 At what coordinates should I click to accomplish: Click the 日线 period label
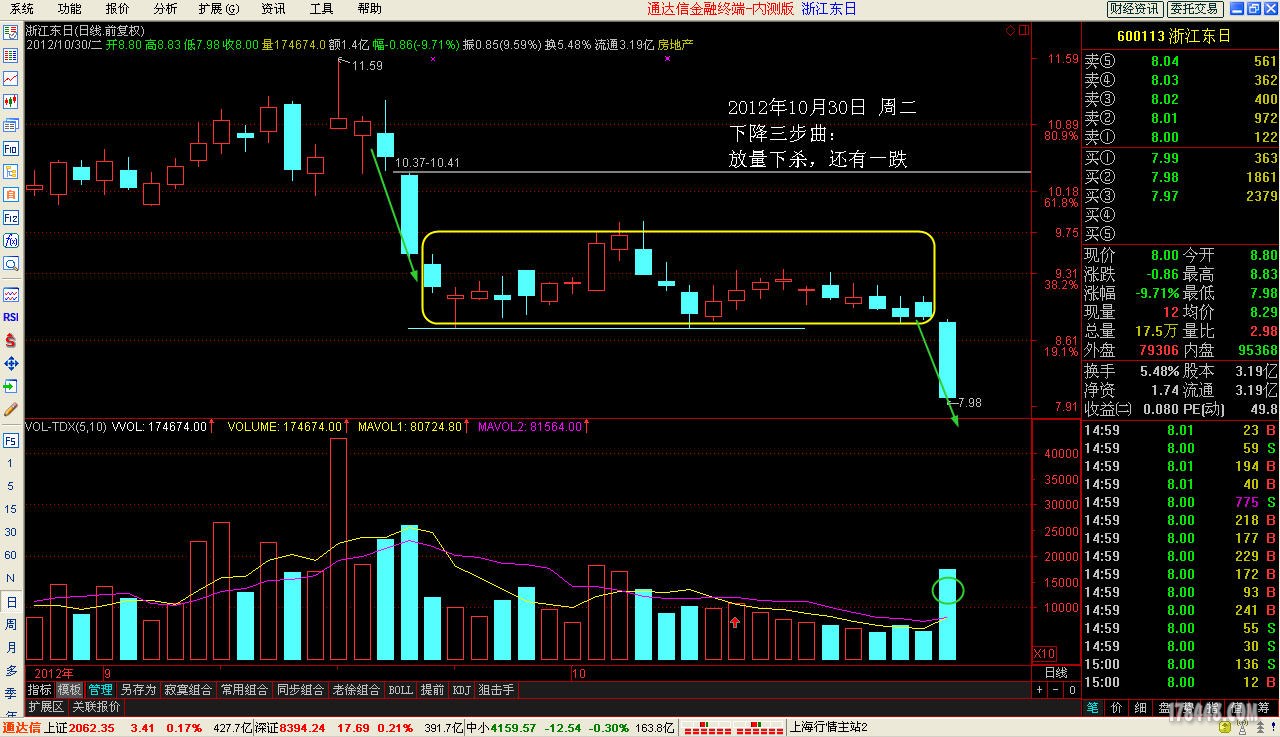(1055, 673)
